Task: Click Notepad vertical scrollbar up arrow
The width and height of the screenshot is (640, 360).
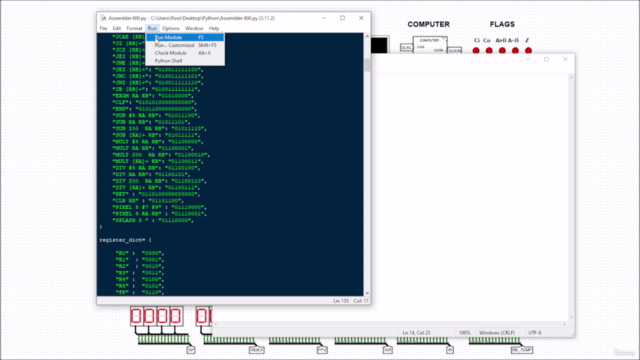Action: (x=571, y=78)
